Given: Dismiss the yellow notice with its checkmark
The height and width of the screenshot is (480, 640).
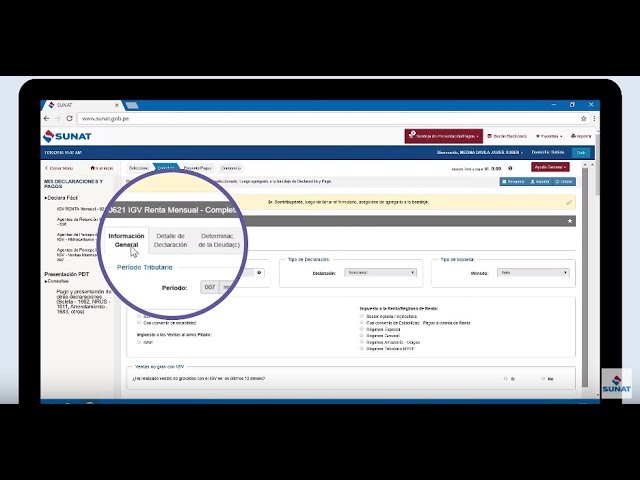Looking at the screenshot, I should tap(569, 202).
